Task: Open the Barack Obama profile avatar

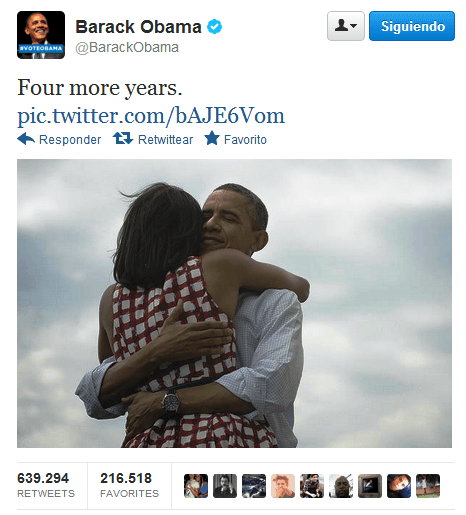Action: click(x=41, y=35)
